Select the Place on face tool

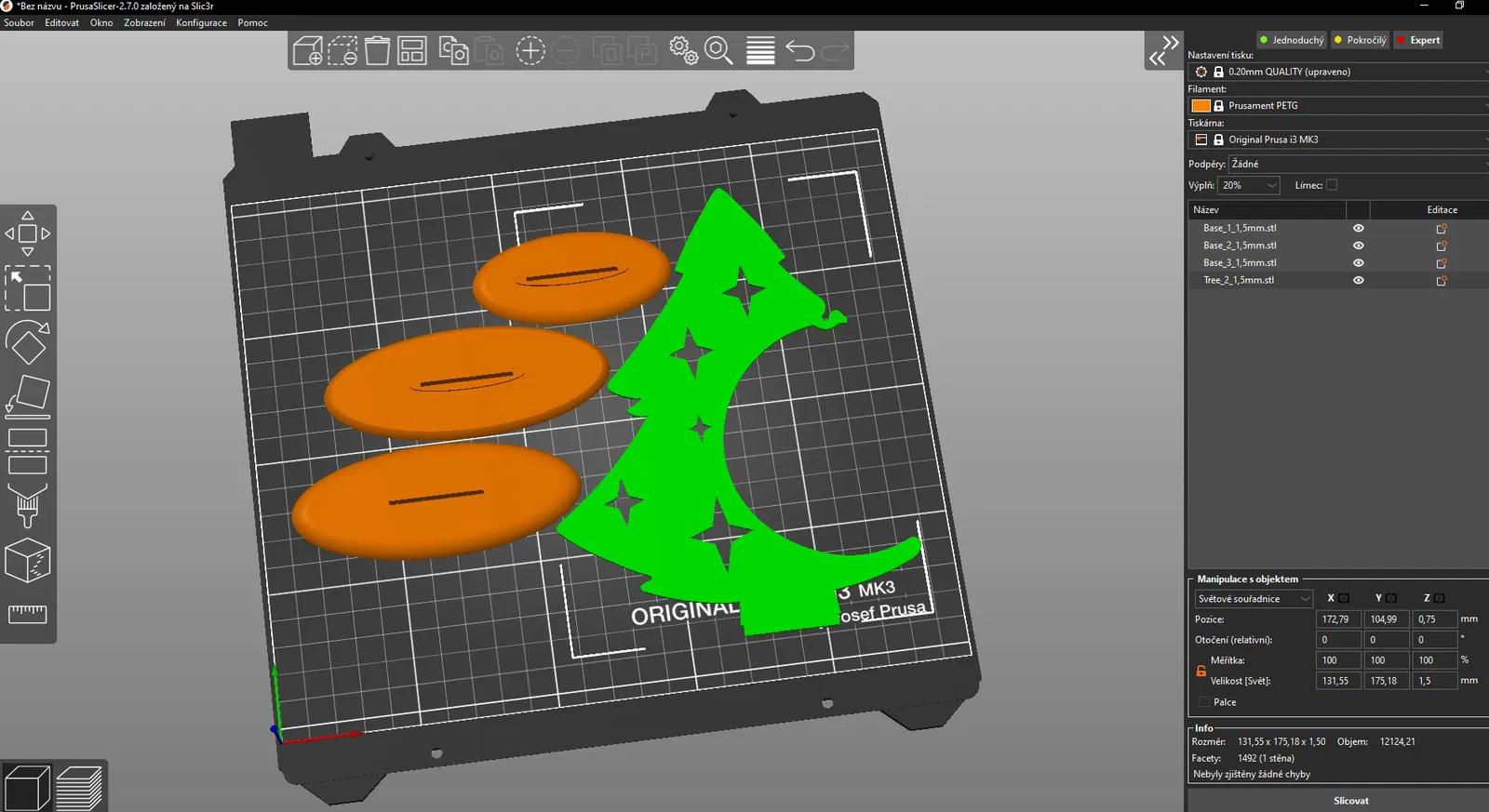[28, 397]
